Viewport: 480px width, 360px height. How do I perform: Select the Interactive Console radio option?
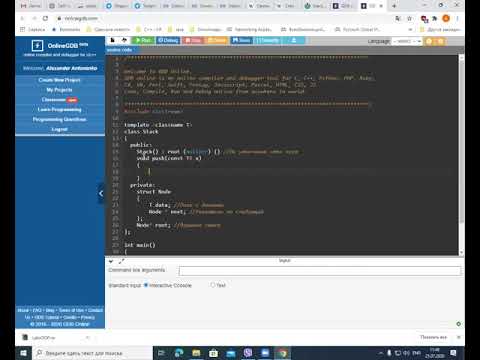point(146,285)
